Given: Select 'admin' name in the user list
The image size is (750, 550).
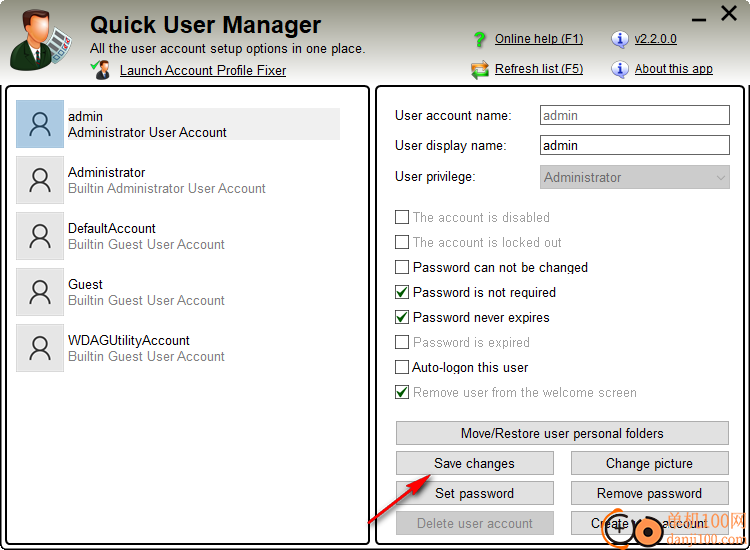Looking at the screenshot, I should [85, 116].
